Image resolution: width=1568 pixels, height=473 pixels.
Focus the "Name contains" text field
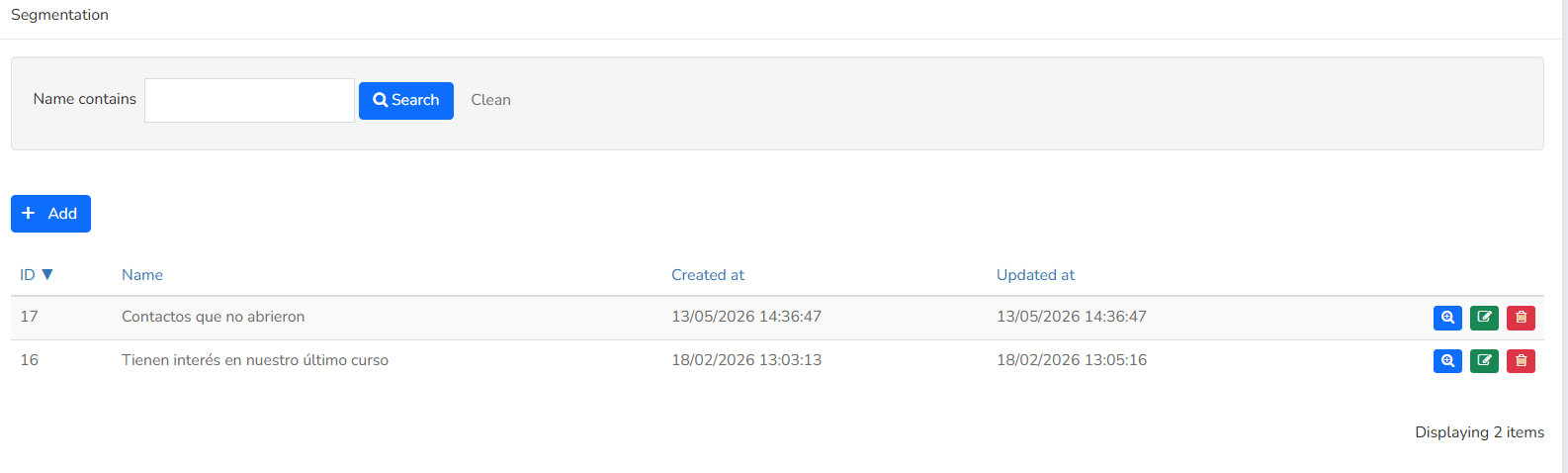point(249,101)
